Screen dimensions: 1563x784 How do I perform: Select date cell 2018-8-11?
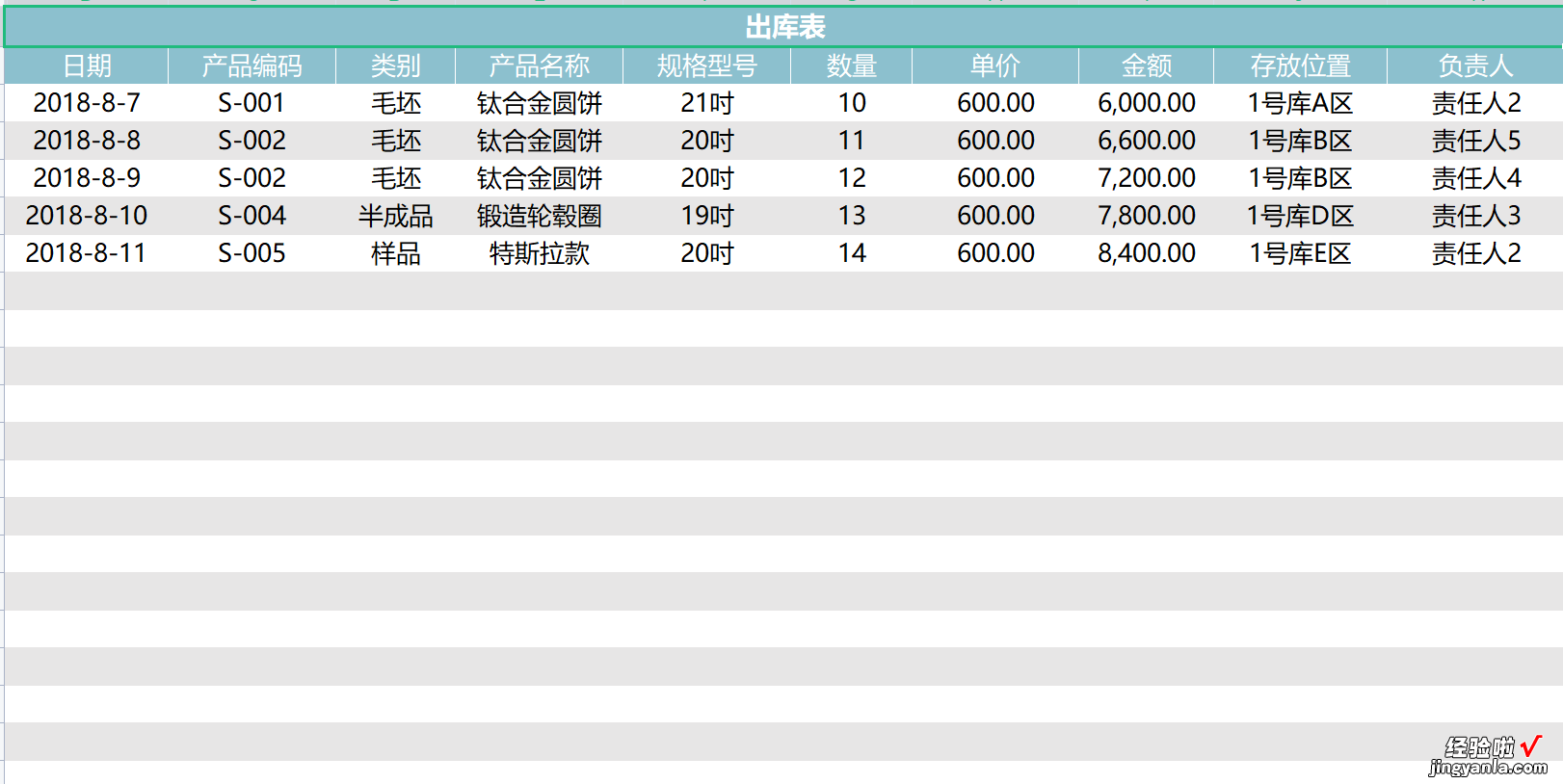click(x=87, y=253)
